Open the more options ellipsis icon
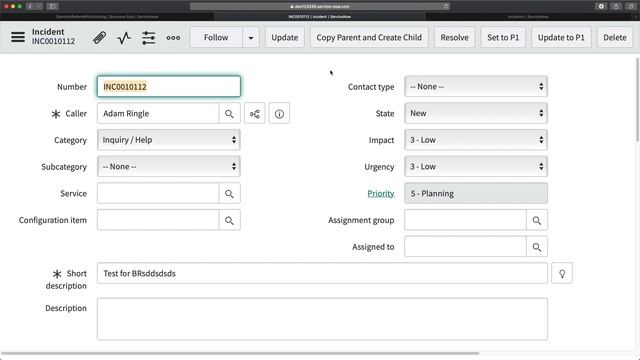640x360 pixels. coord(173,38)
